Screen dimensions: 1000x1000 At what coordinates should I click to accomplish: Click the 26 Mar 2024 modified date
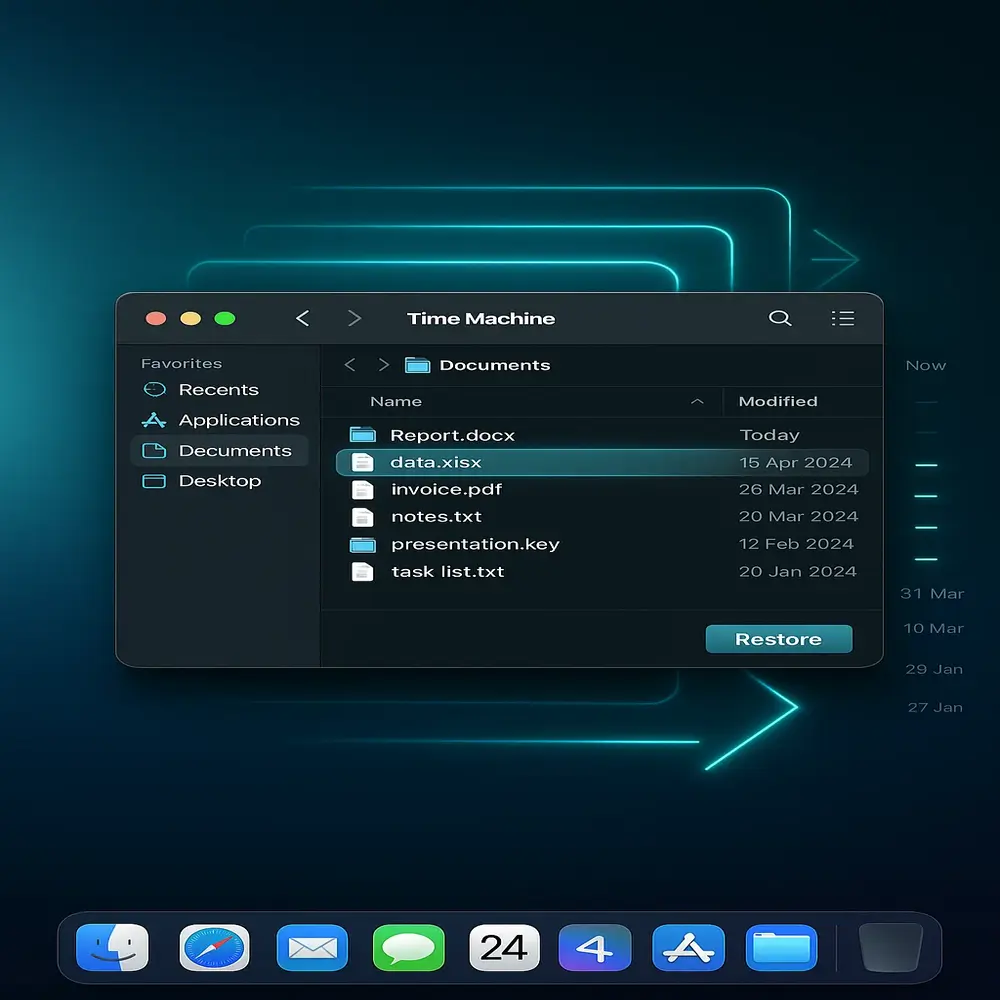[798, 490]
